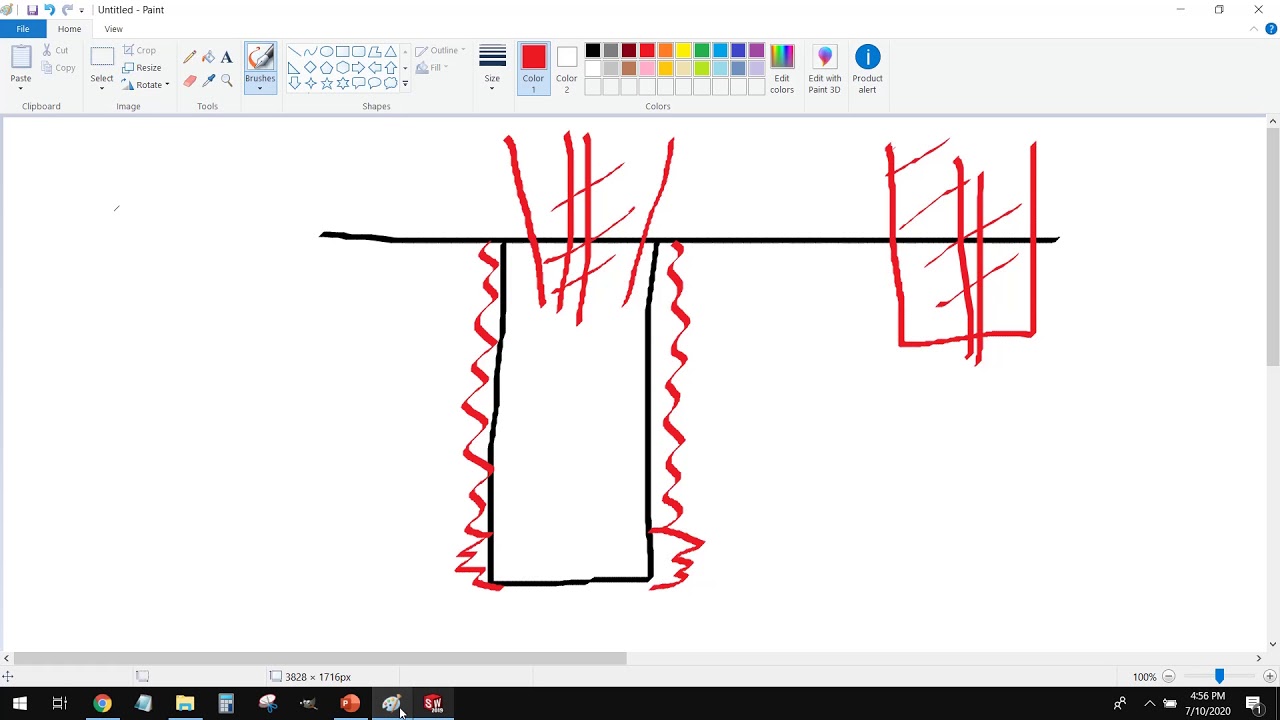Pick the green color swatch

tap(702, 51)
